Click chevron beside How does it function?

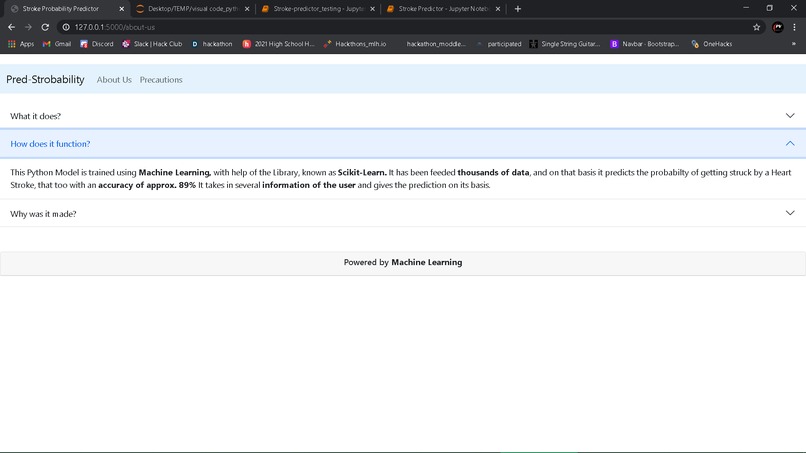pos(790,143)
